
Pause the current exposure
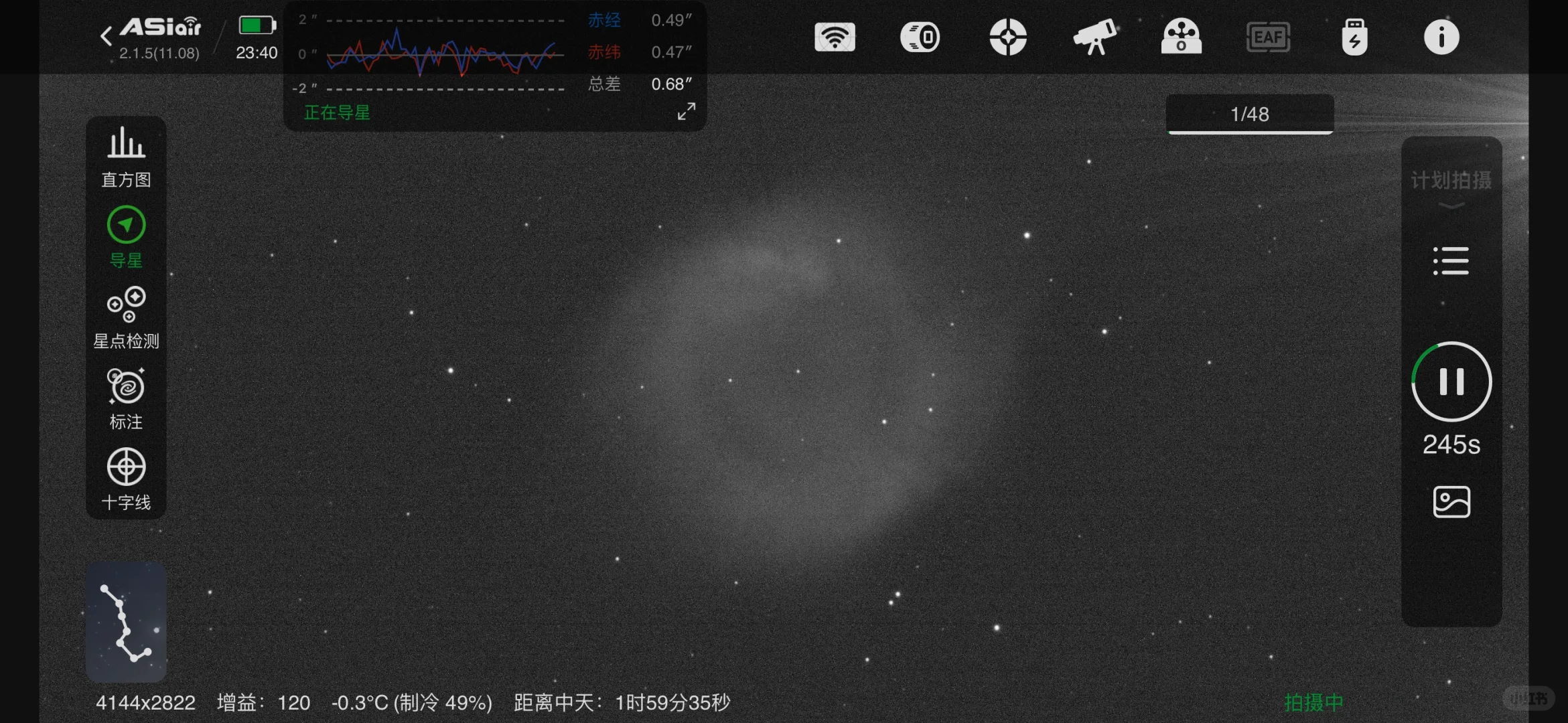click(1451, 382)
